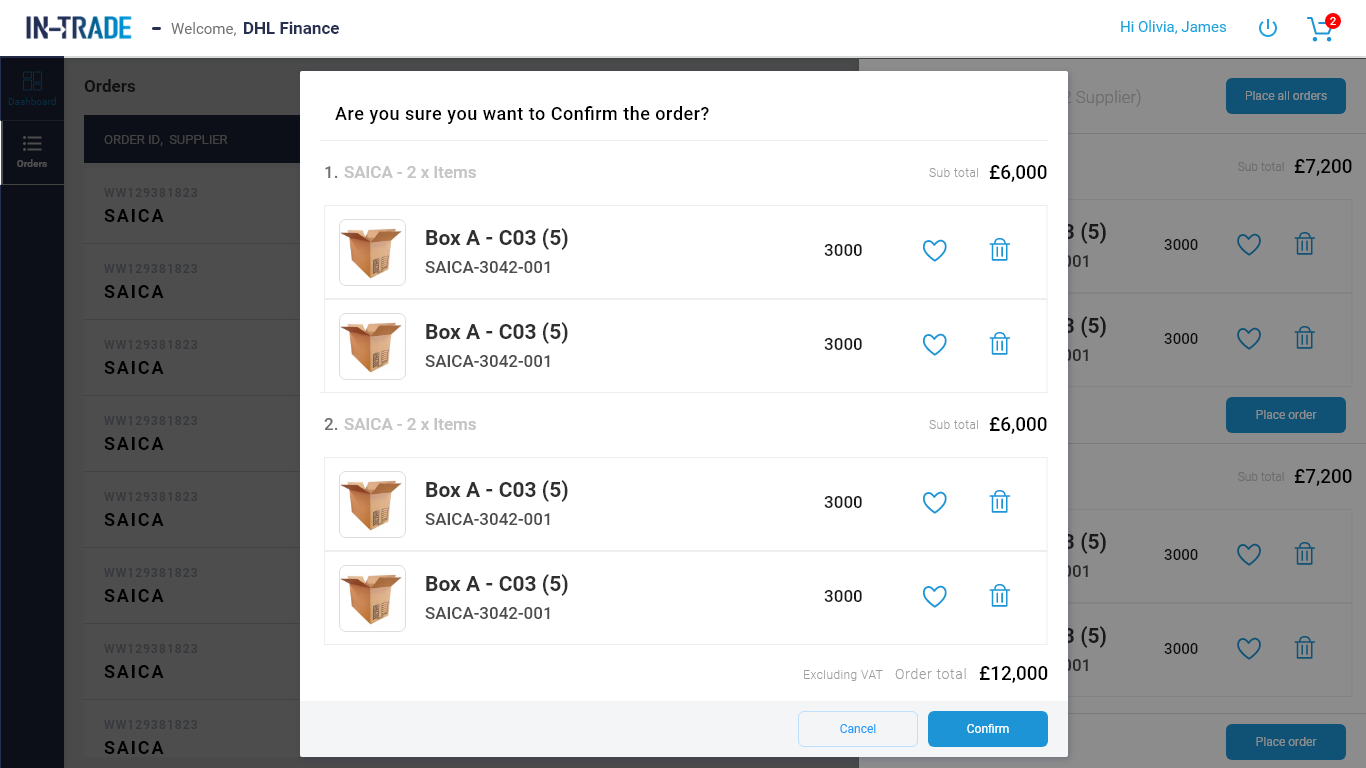Open the Dashboard sidebar tab

32,89
